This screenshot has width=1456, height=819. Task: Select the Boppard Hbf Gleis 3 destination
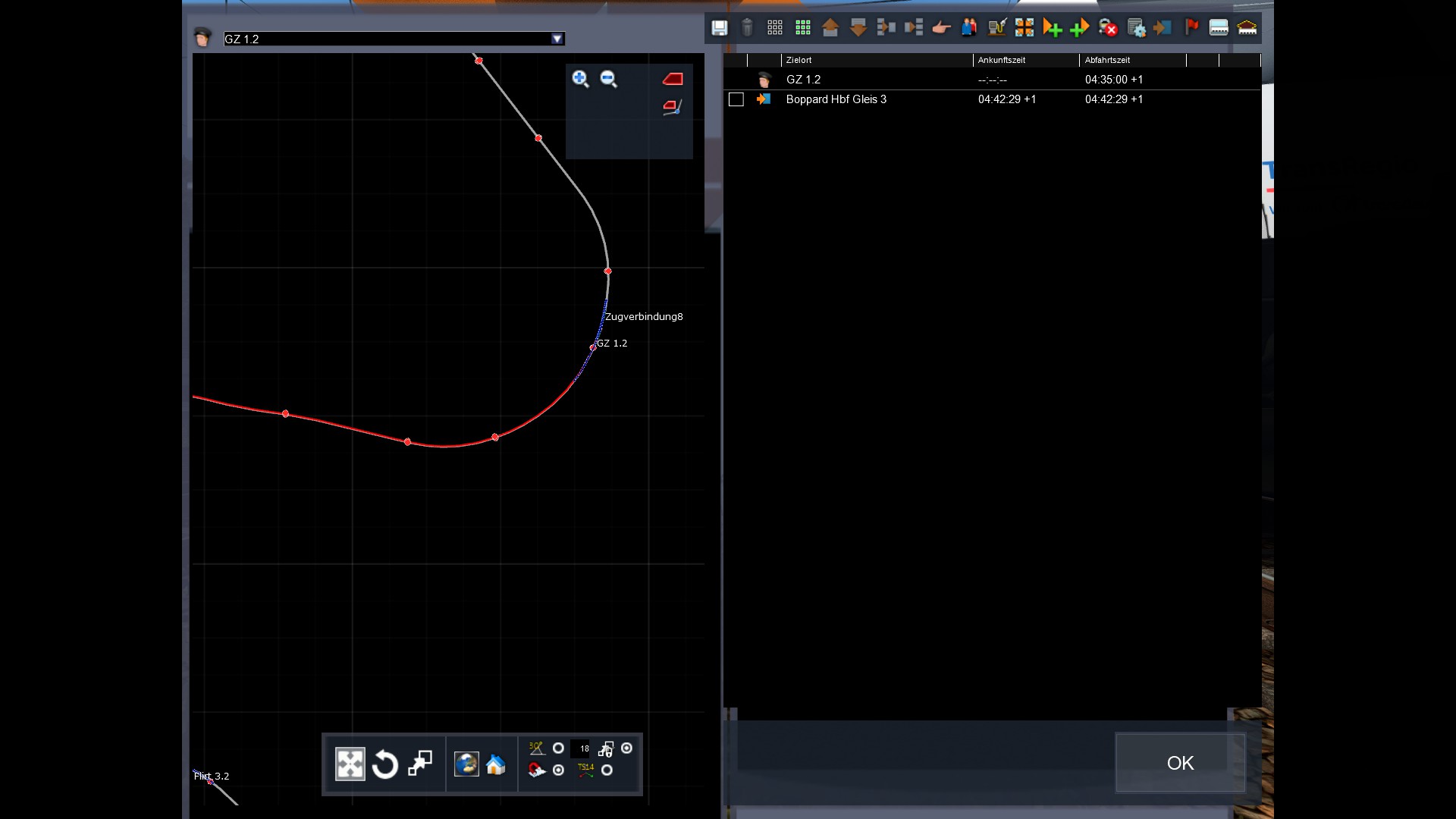click(x=836, y=99)
